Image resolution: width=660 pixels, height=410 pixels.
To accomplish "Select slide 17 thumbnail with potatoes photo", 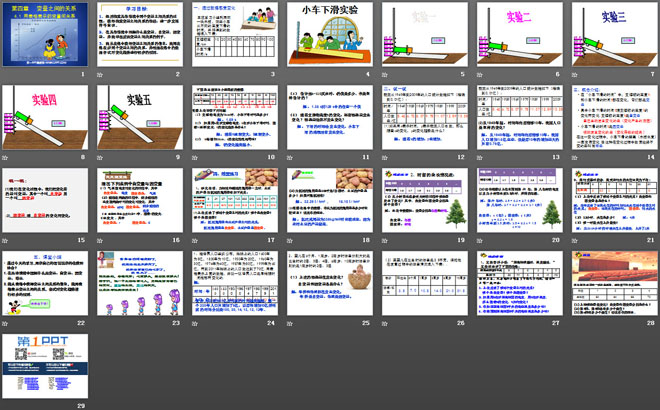I will click(x=235, y=200).
